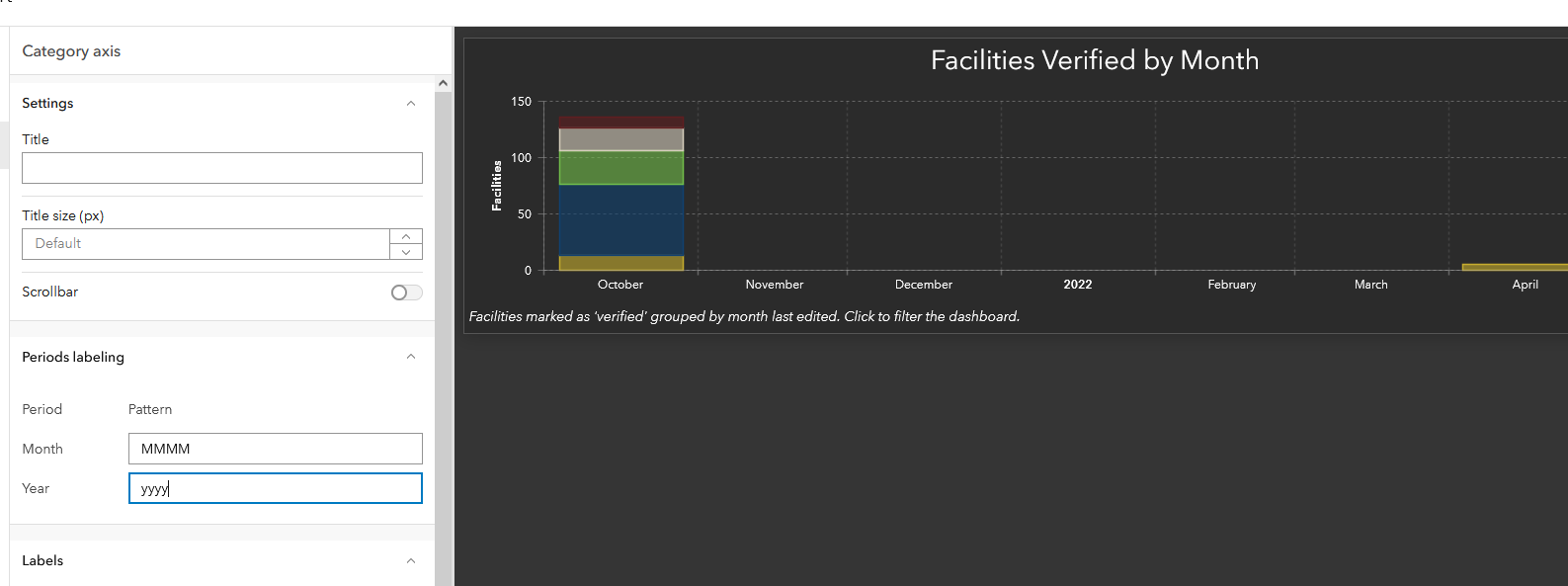The image size is (1568, 586).
Task: Increase title size with up arrow
Action: click(406, 236)
